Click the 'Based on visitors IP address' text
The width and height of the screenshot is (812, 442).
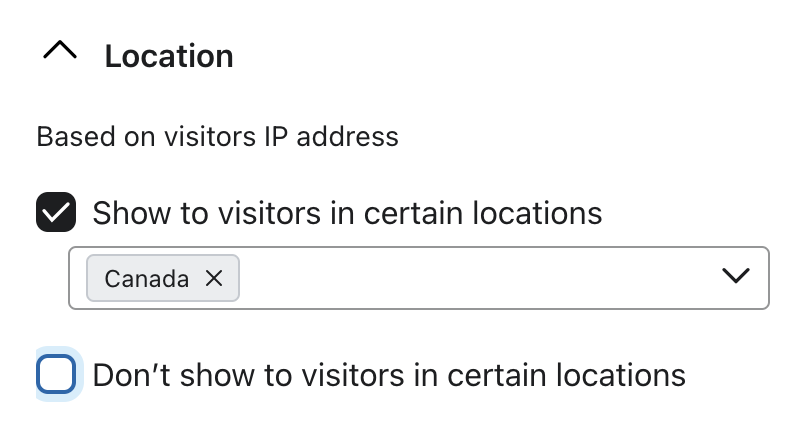pos(217,136)
